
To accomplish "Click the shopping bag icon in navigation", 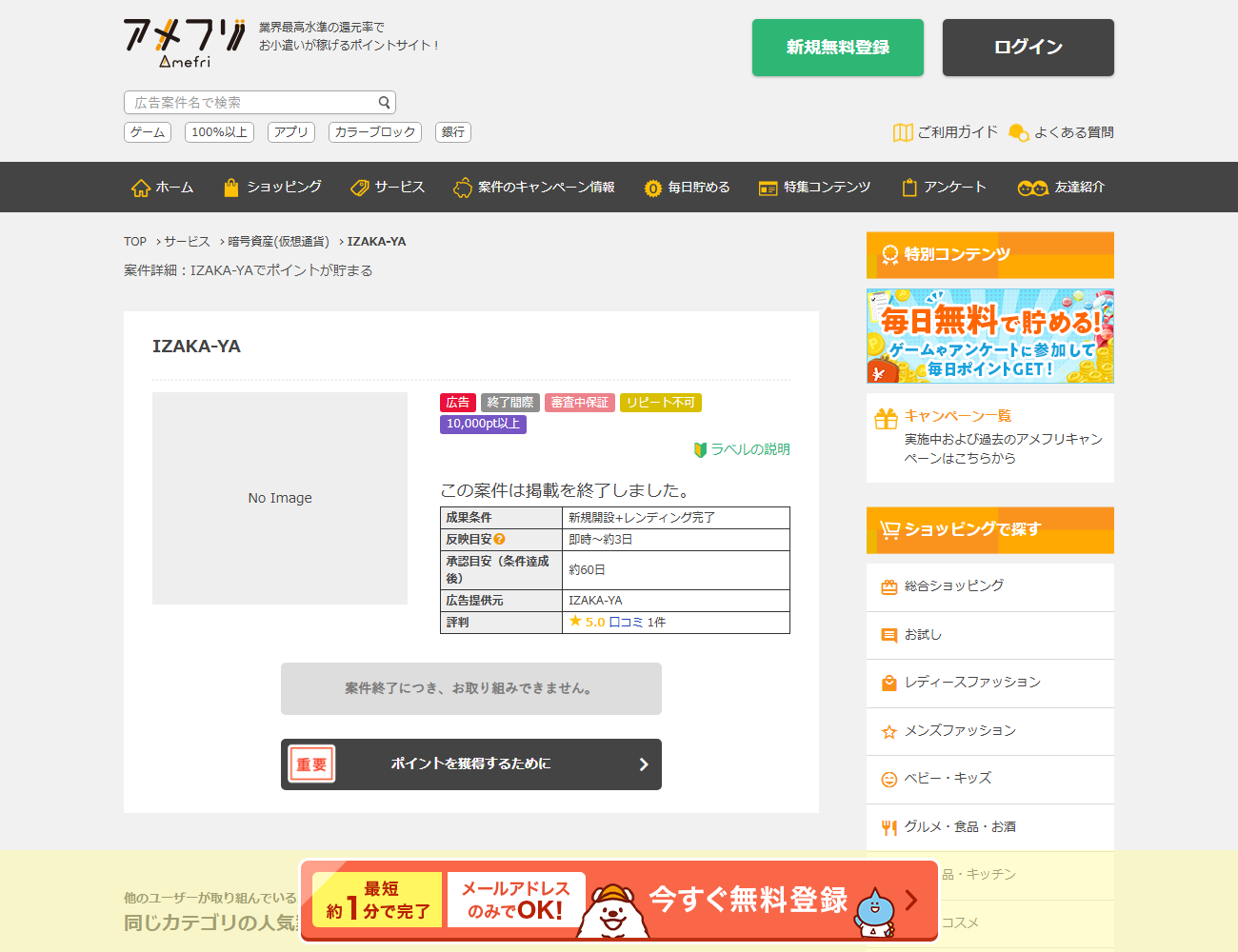I will [x=230, y=188].
